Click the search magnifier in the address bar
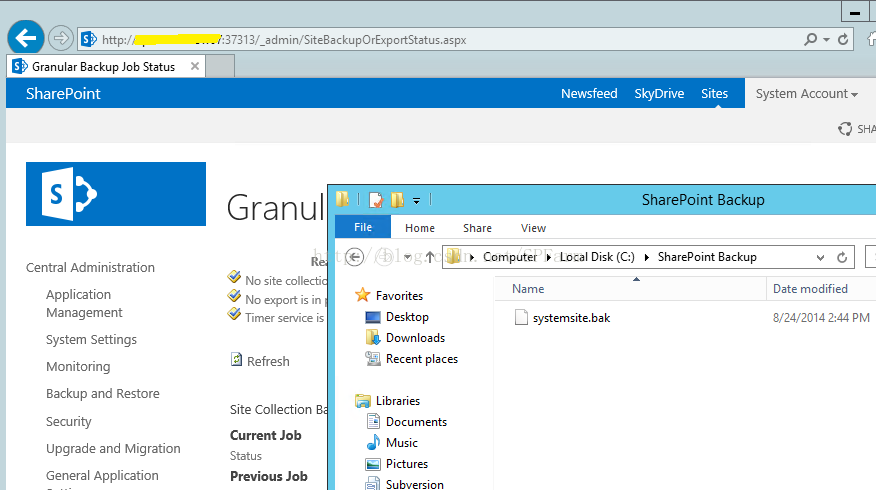Viewport: 876px width, 490px height. coord(810,39)
